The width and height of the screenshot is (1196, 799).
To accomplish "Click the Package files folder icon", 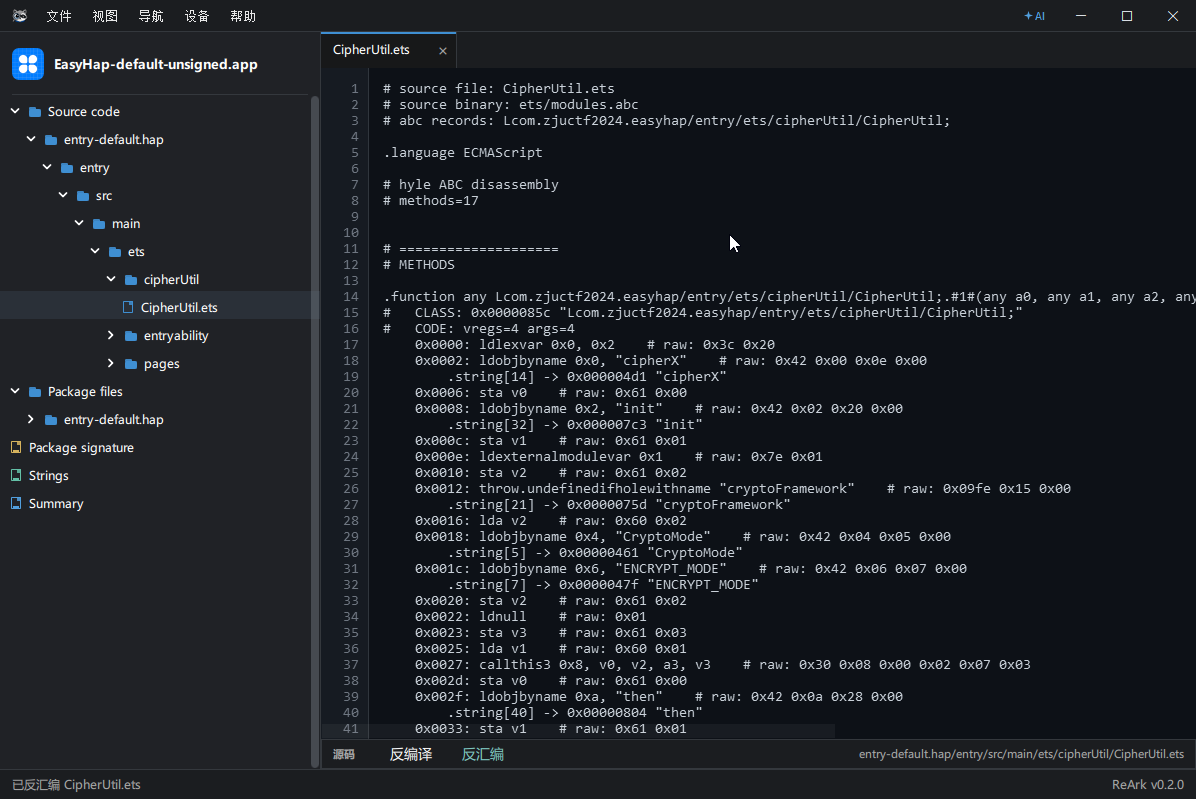I will click(x=35, y=392).
